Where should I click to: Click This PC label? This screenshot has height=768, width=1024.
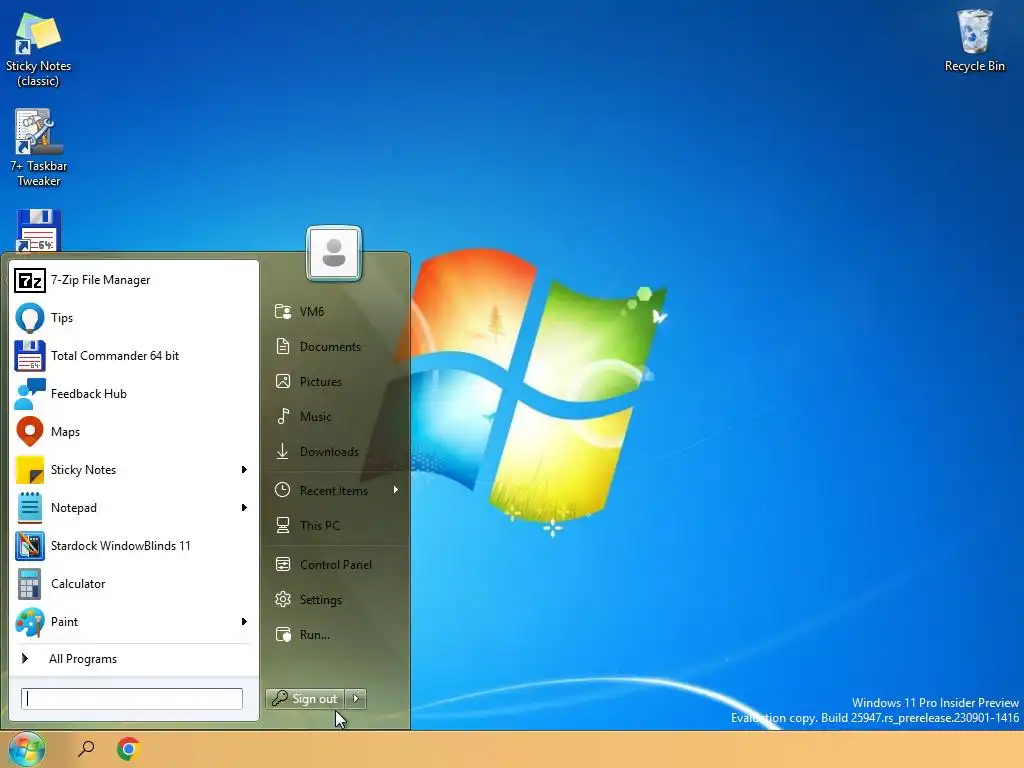(x=319, y=526)
